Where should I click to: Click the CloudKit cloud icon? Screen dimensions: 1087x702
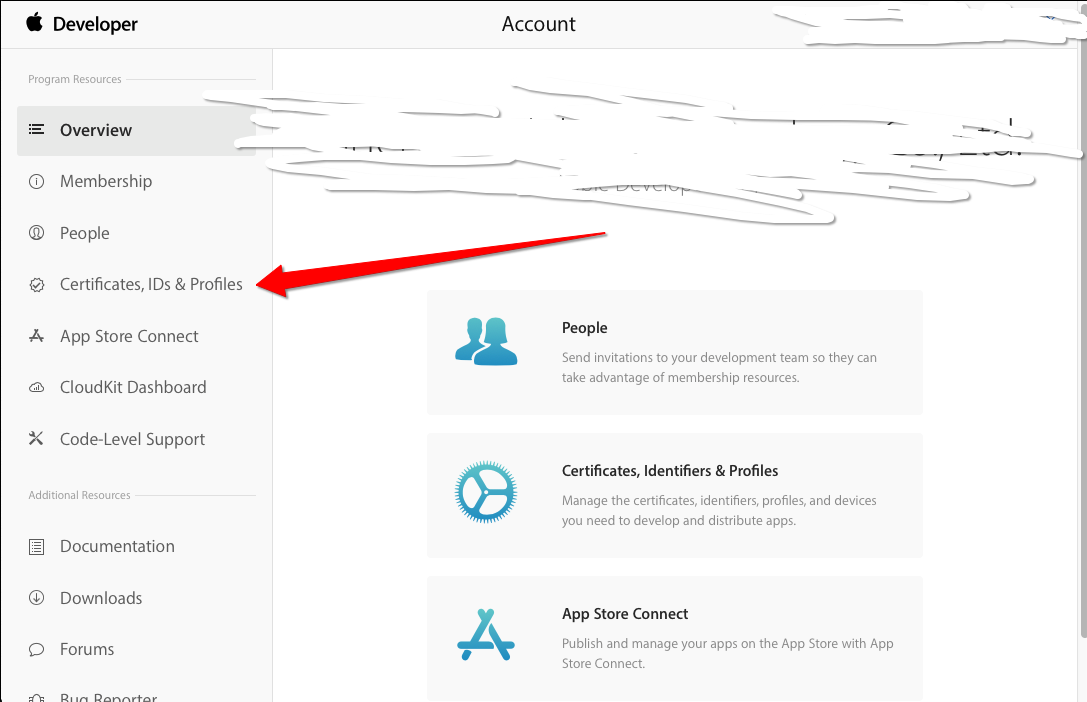click(x=36, y=387)
